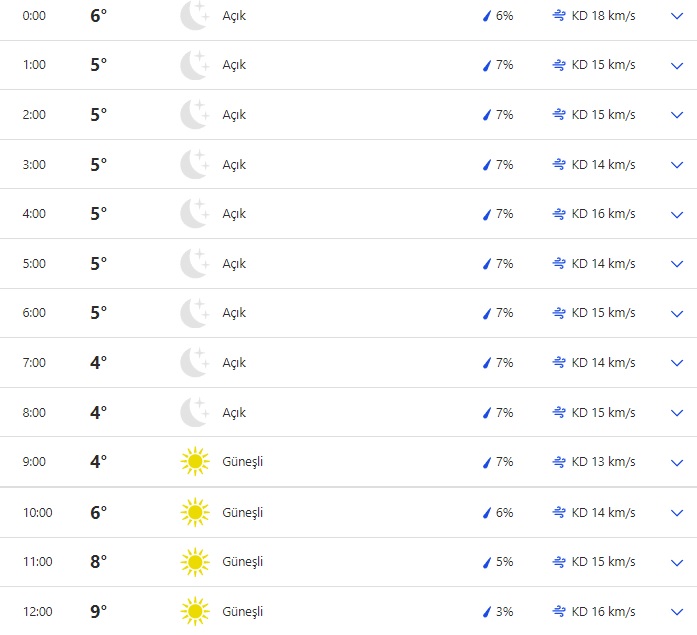This screenshot has height=635, width=697.
Task: Click the 8° temperature at 11:00
Action: (x=98, y=562)
